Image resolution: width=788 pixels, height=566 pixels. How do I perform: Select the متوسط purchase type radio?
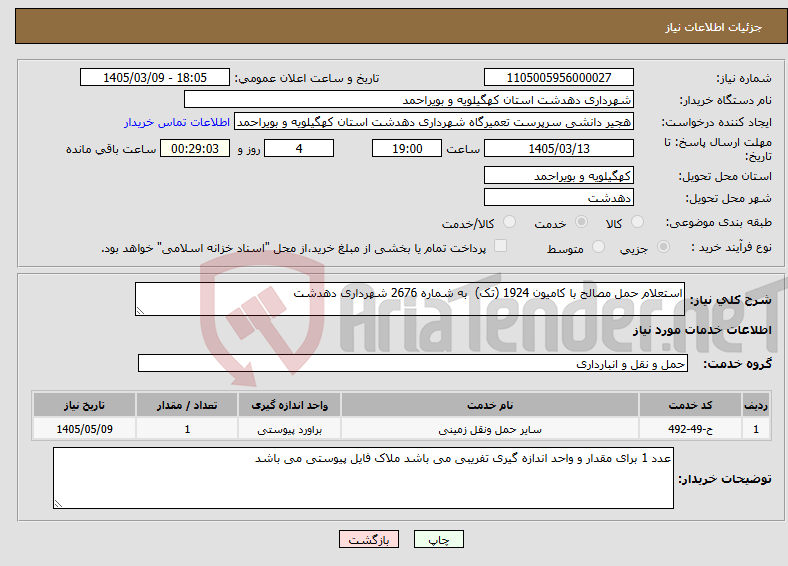pos(598,247)
